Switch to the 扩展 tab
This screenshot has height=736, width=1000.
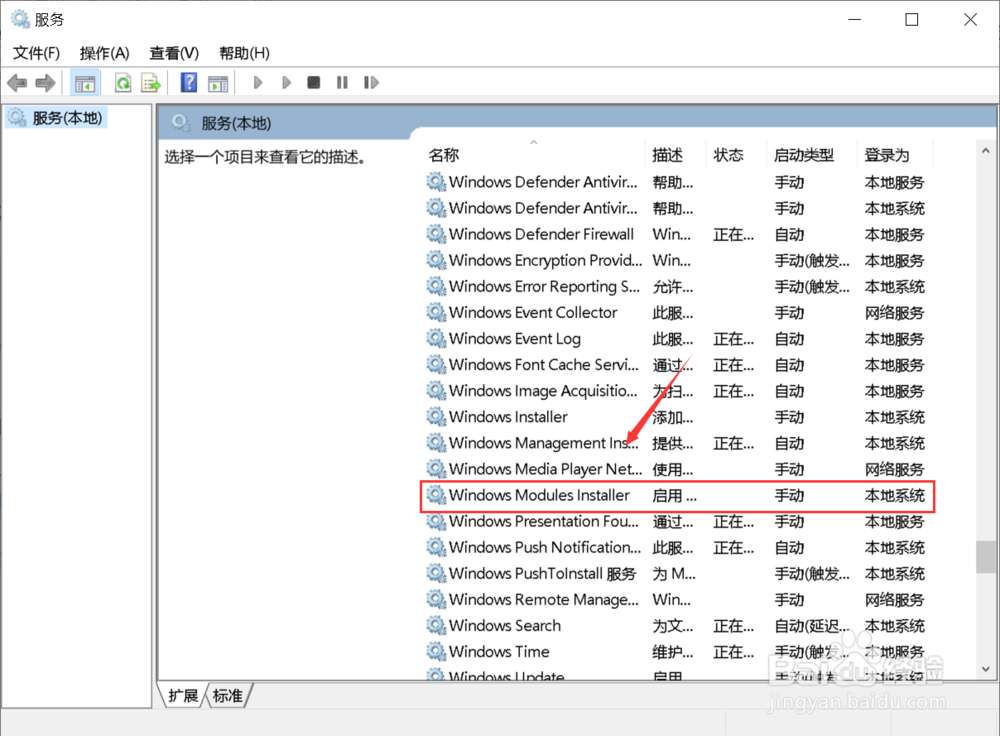182,695
